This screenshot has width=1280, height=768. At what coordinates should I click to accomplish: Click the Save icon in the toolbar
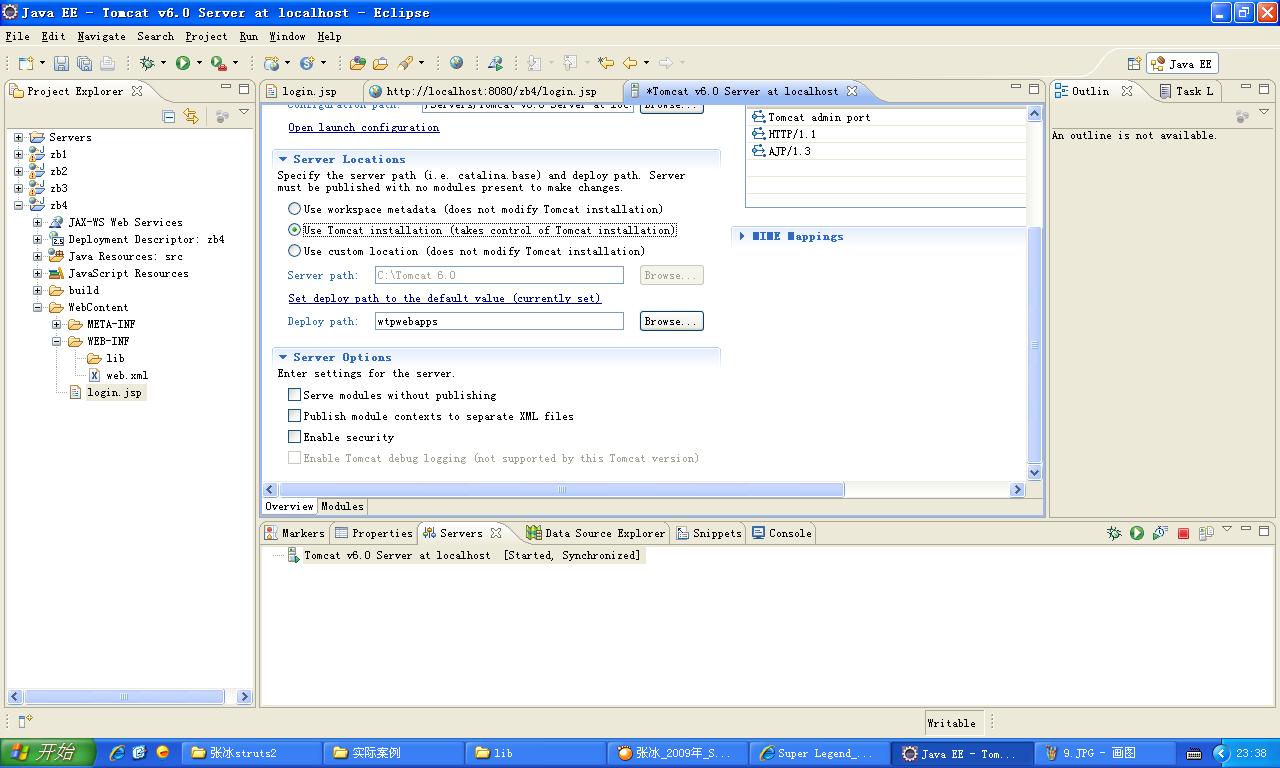(x=61, y=63)
